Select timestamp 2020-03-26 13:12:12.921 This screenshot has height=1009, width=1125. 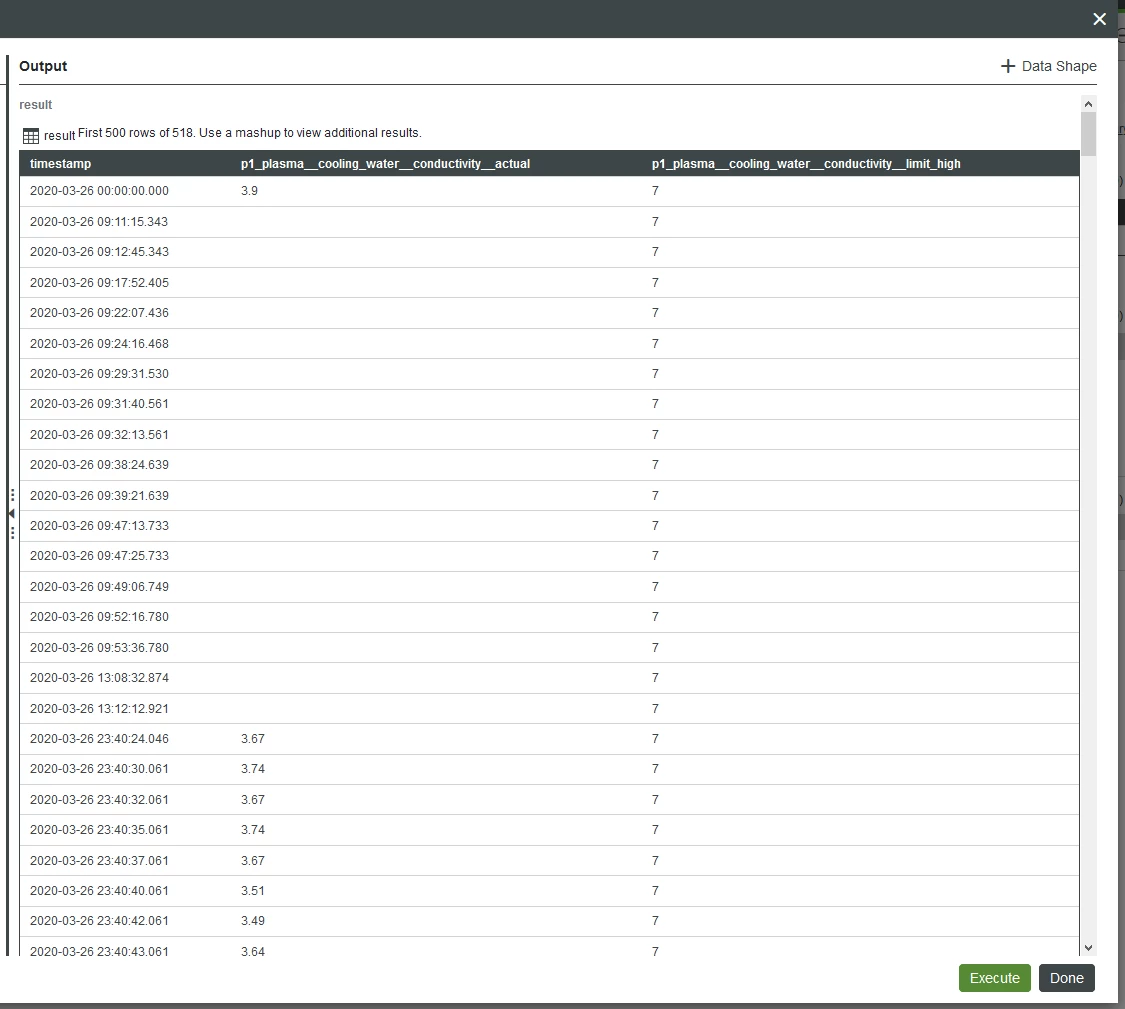99,709
